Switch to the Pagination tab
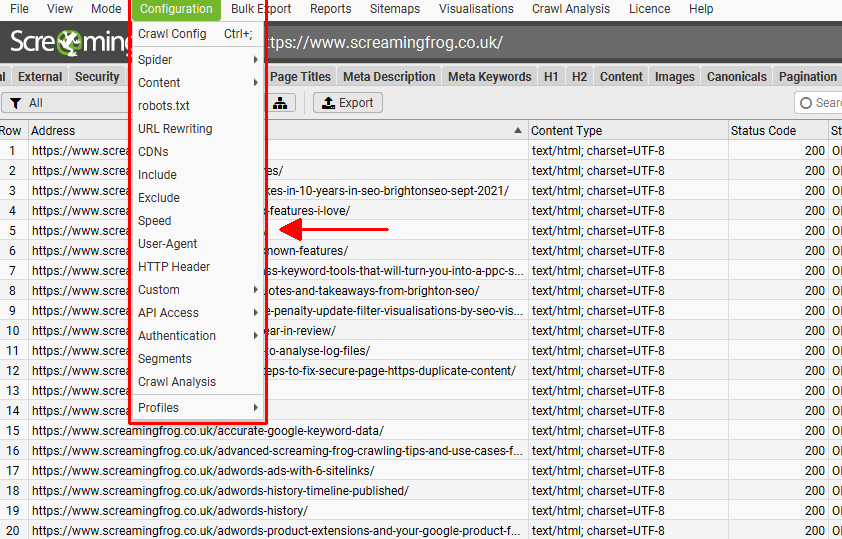The image size is (842, 539). coord(808,77)
